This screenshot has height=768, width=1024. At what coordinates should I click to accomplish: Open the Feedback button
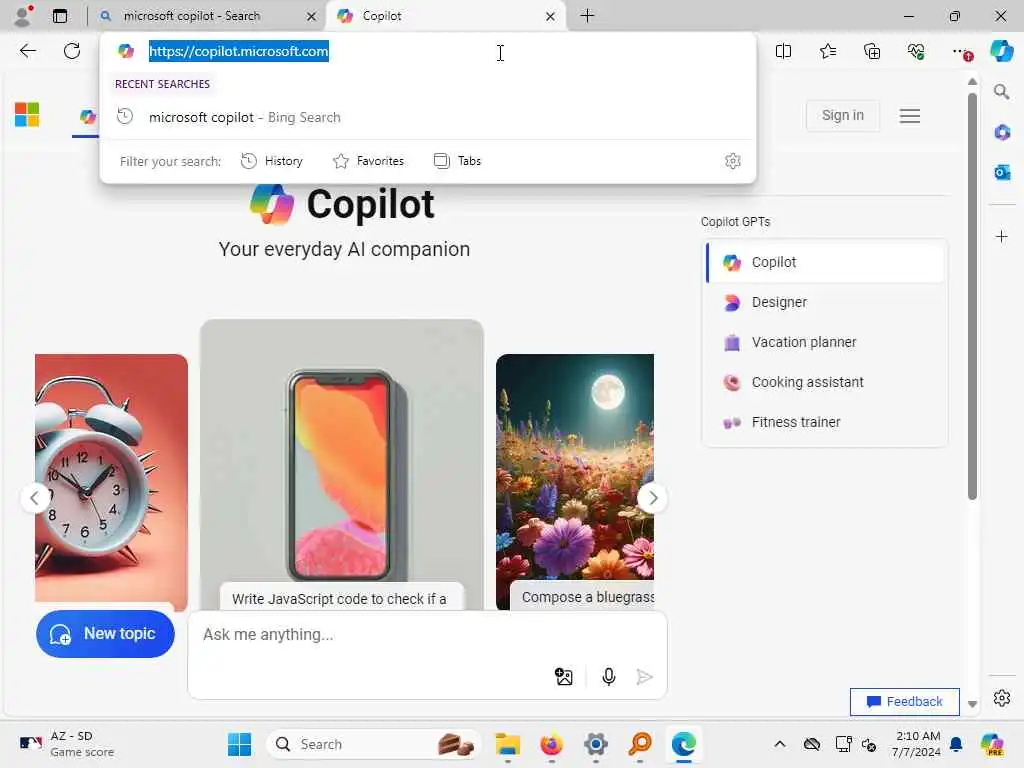[904, 701]
